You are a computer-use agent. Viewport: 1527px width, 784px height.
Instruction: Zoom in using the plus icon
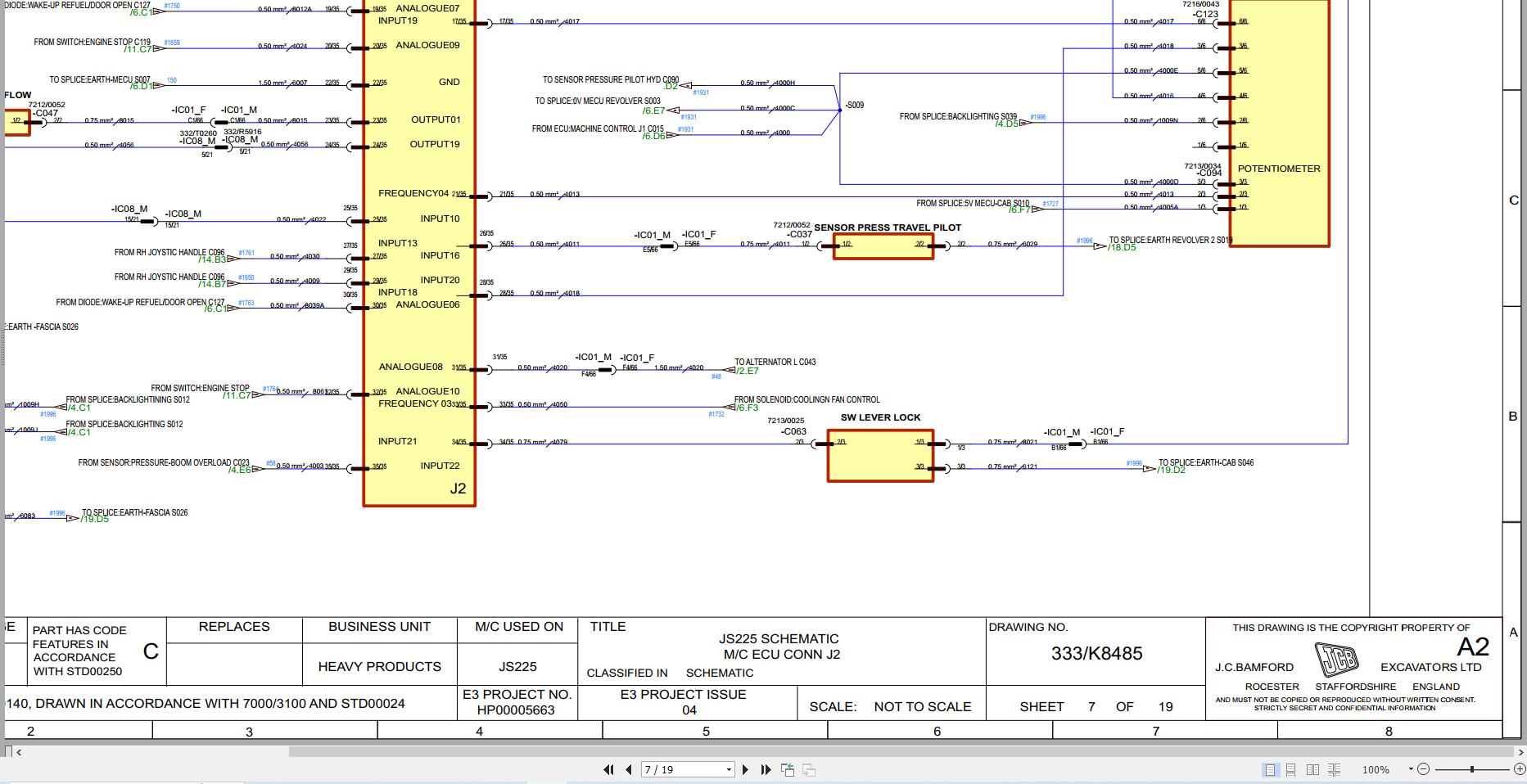pos(1519,769)
